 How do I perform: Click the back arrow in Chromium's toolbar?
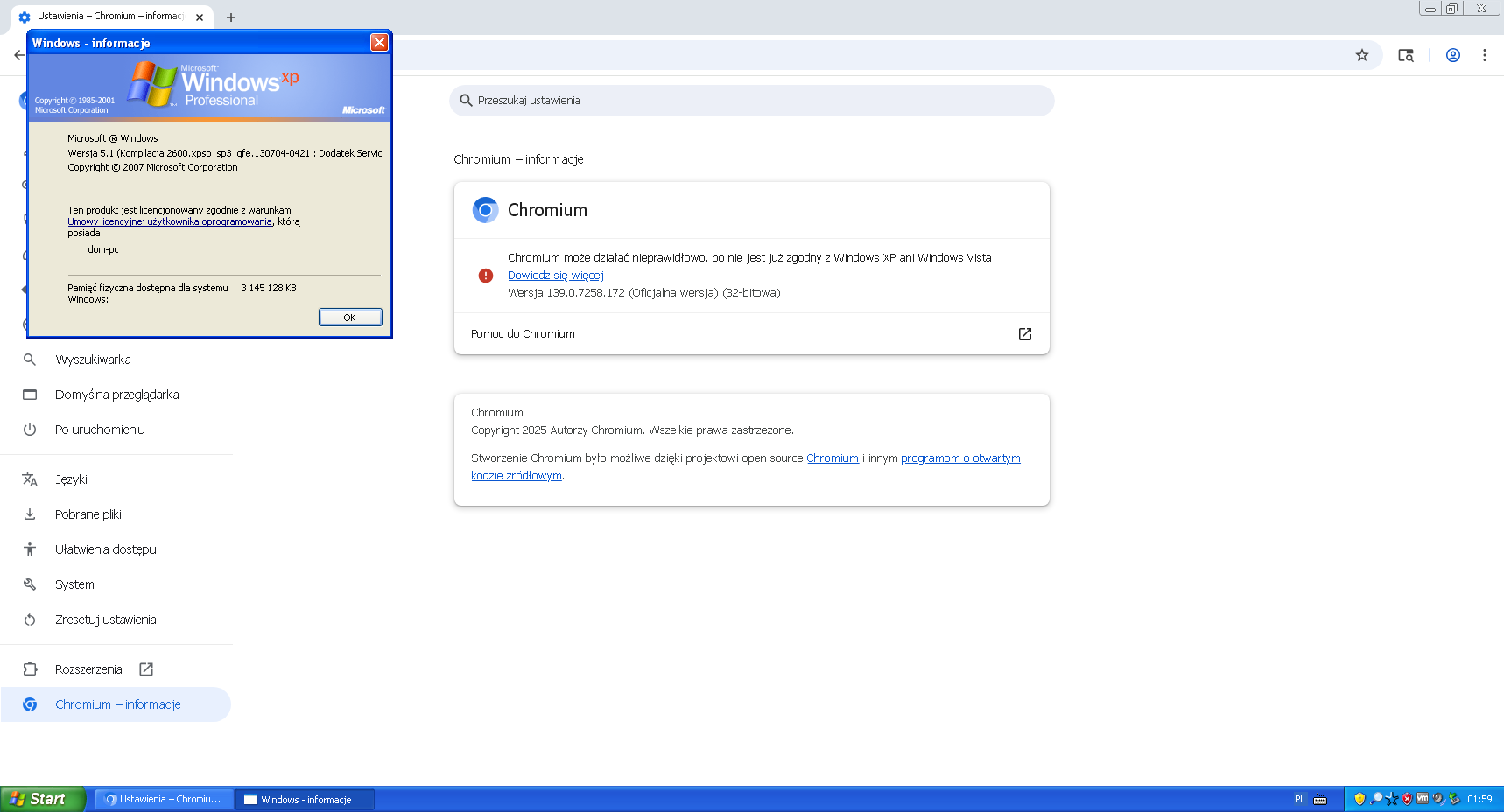tap(19, 55)
